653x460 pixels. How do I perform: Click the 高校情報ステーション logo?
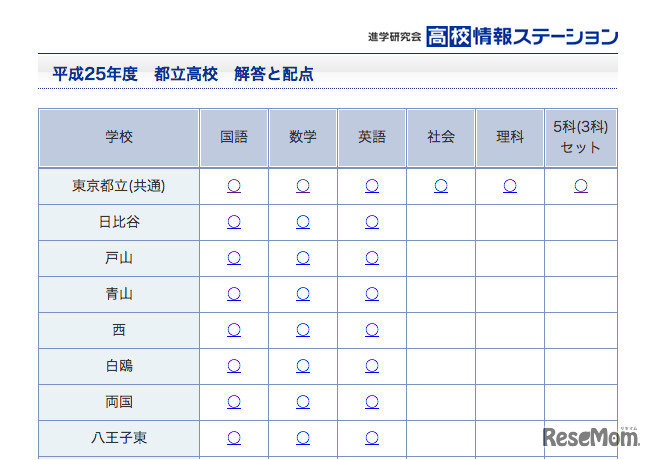(x=521, y=37)
